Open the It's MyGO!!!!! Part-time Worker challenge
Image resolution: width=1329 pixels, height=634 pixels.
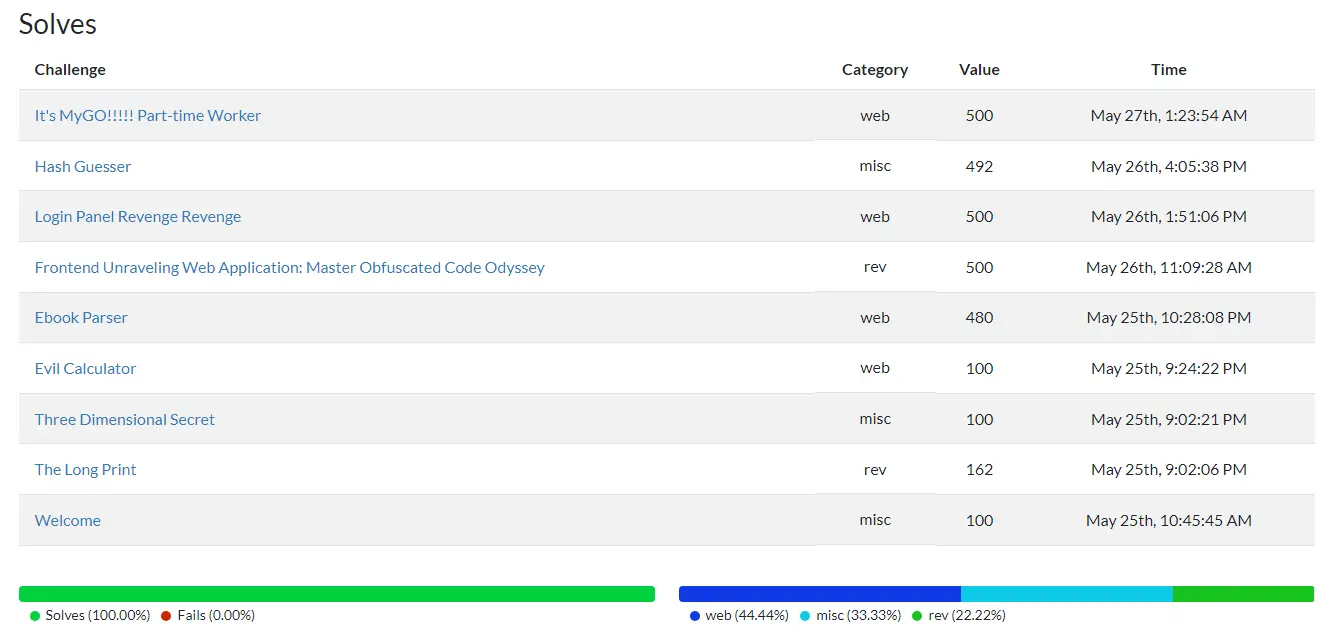point(147,116)
